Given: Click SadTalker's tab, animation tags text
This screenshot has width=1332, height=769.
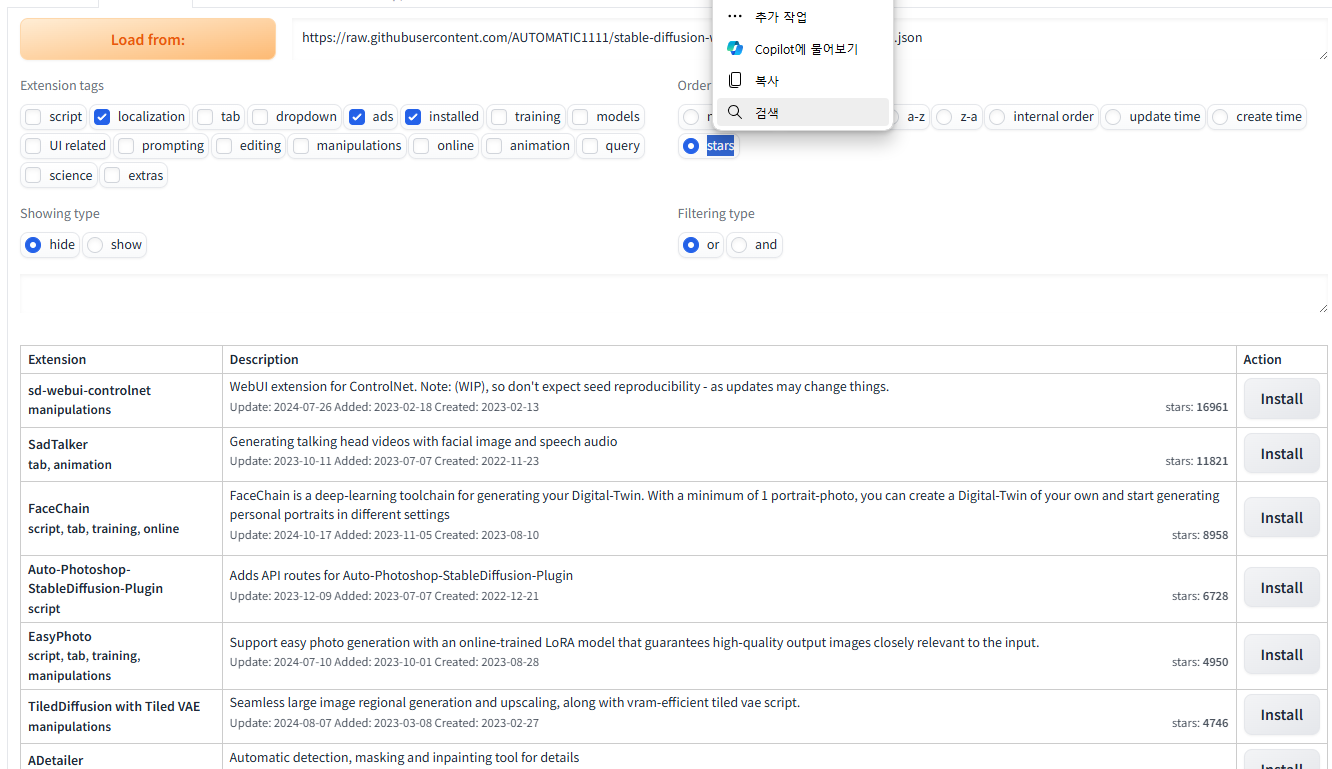Looking at the screenshot, I should click(x=70, y=465).
